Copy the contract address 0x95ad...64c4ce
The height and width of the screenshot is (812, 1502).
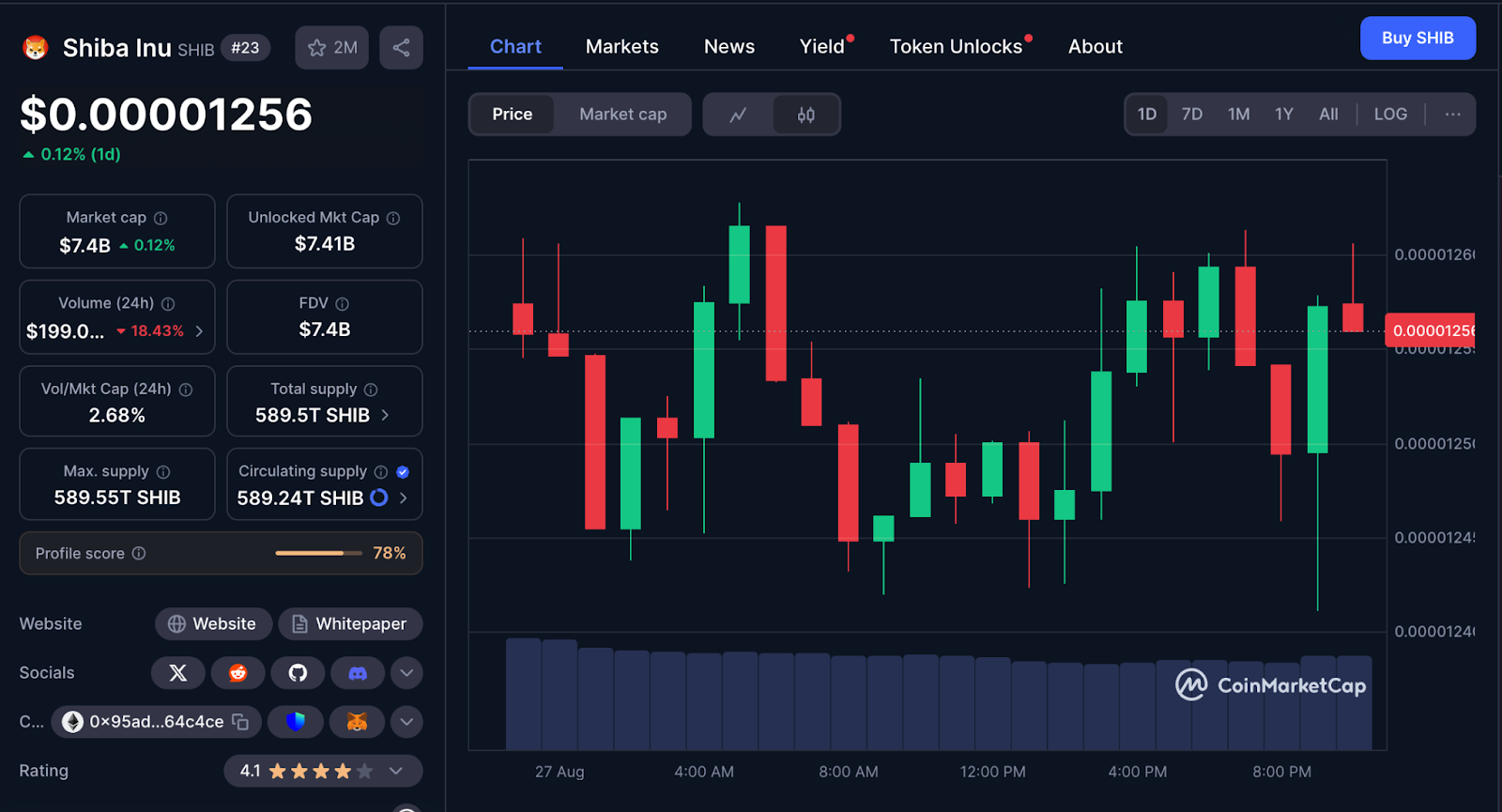[x=240, y=722]
